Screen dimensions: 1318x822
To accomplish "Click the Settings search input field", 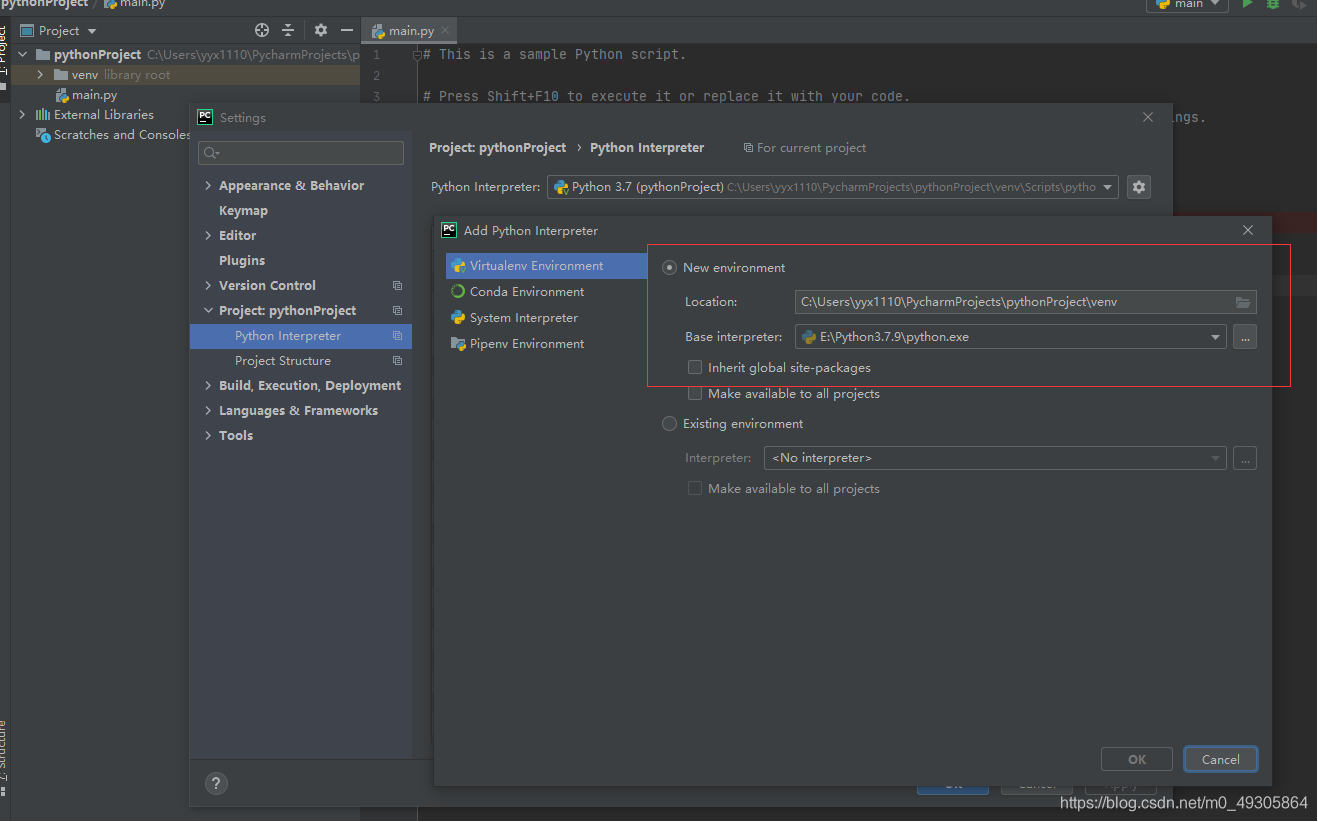I will point(301,153).
